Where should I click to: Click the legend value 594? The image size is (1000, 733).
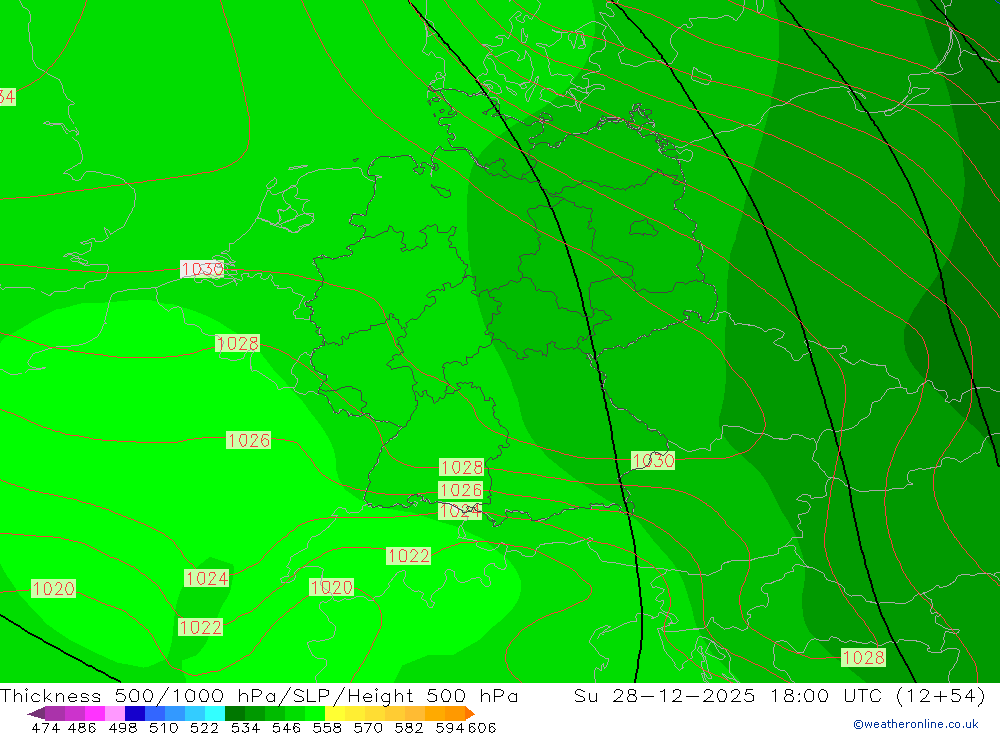[450, 728]
